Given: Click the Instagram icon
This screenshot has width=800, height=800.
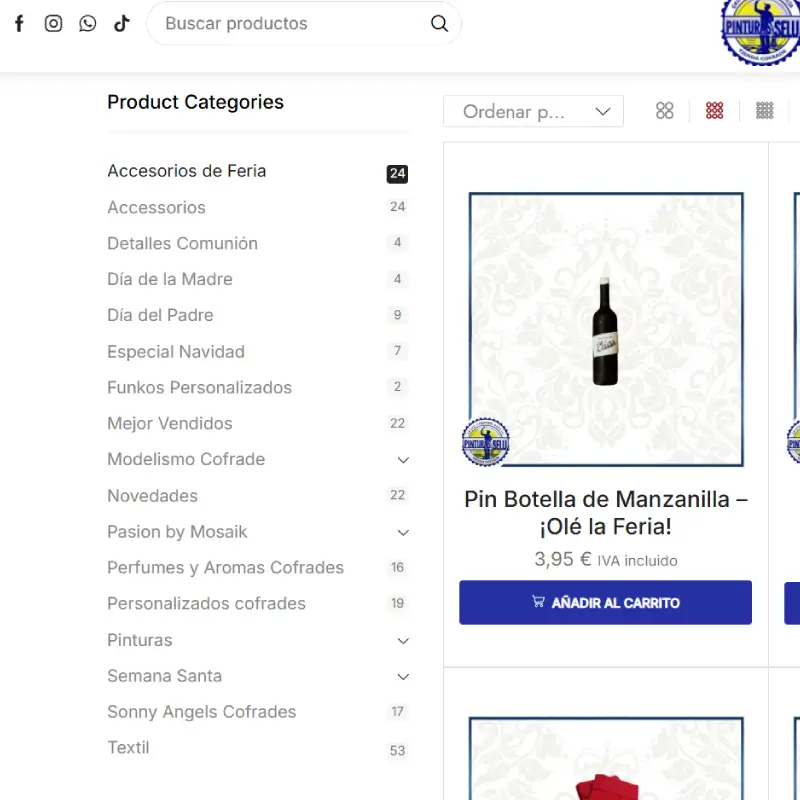Looking at the screenshot, I should 53,23.
